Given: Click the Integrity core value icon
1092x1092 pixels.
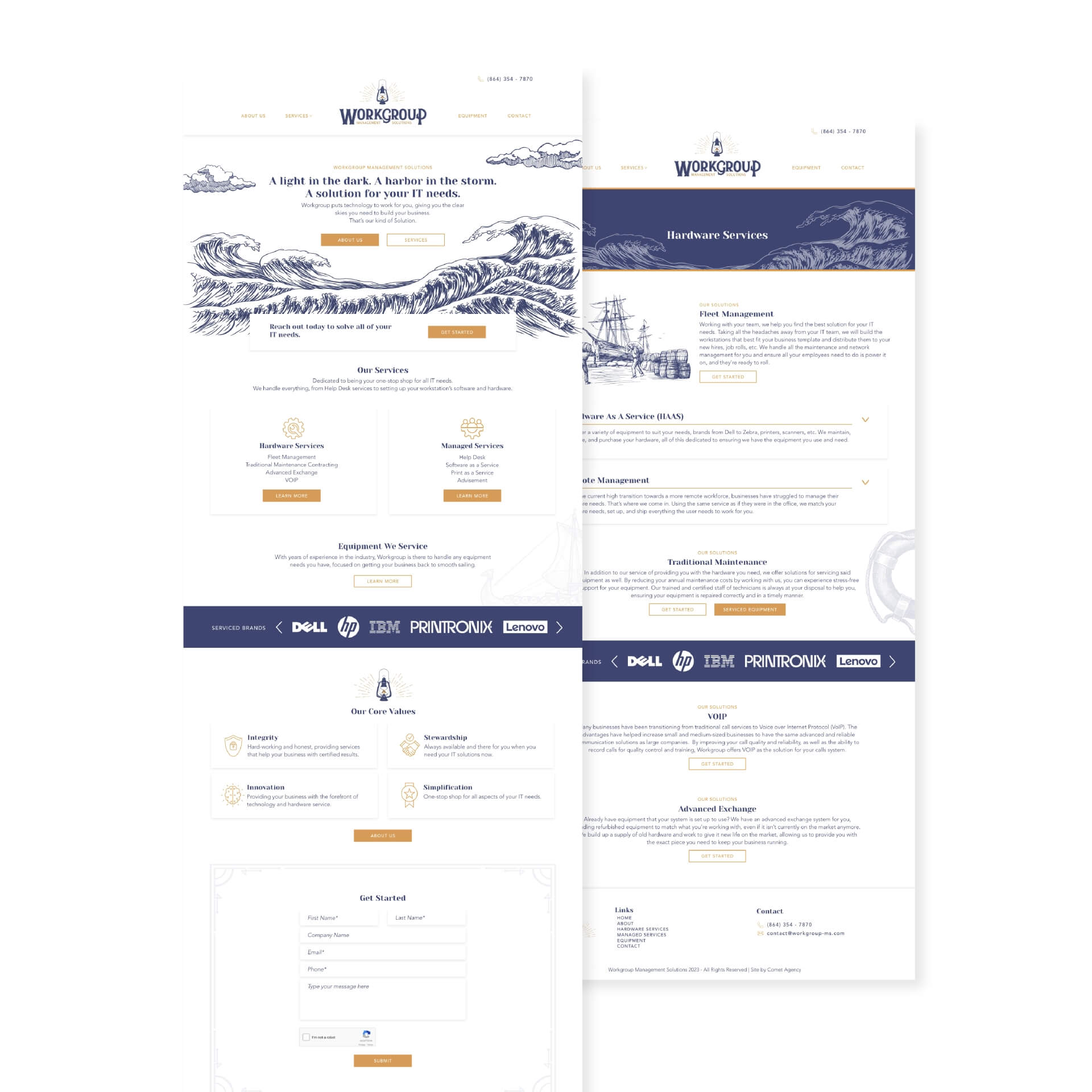Looking at the screenshot, I should (234, 745).
